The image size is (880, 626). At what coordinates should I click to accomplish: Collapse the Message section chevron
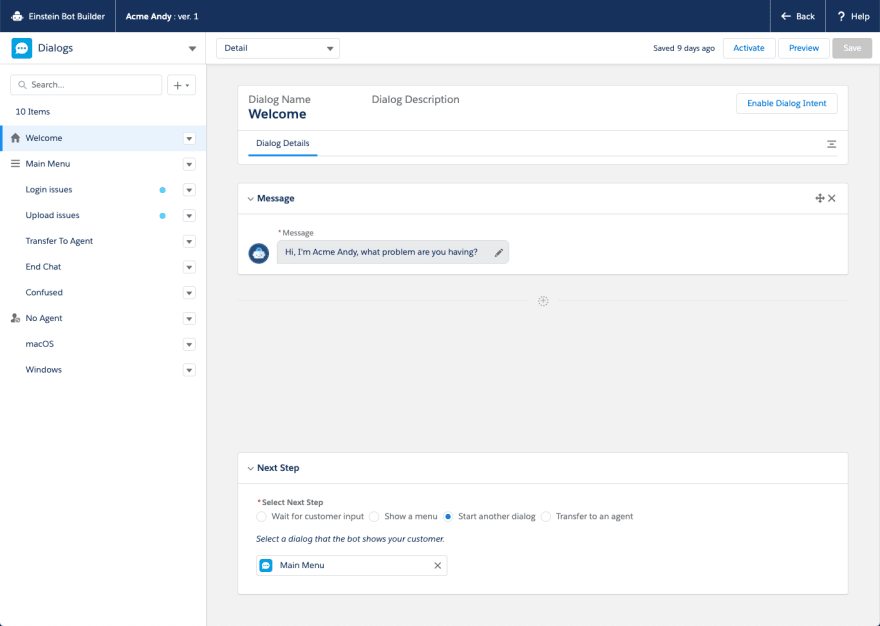point(250,199)
